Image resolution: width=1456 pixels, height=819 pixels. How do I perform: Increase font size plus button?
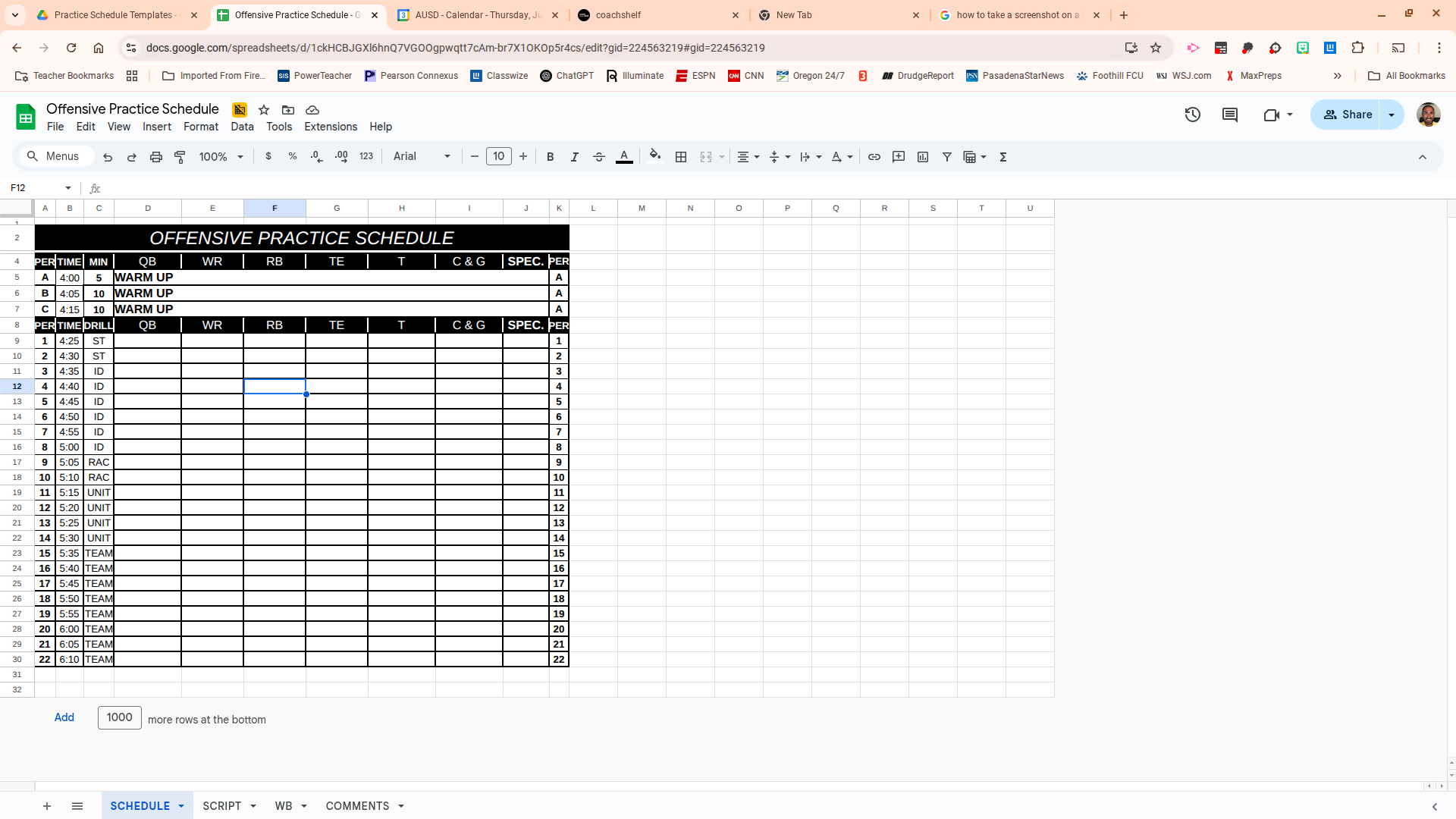[523, 156]
